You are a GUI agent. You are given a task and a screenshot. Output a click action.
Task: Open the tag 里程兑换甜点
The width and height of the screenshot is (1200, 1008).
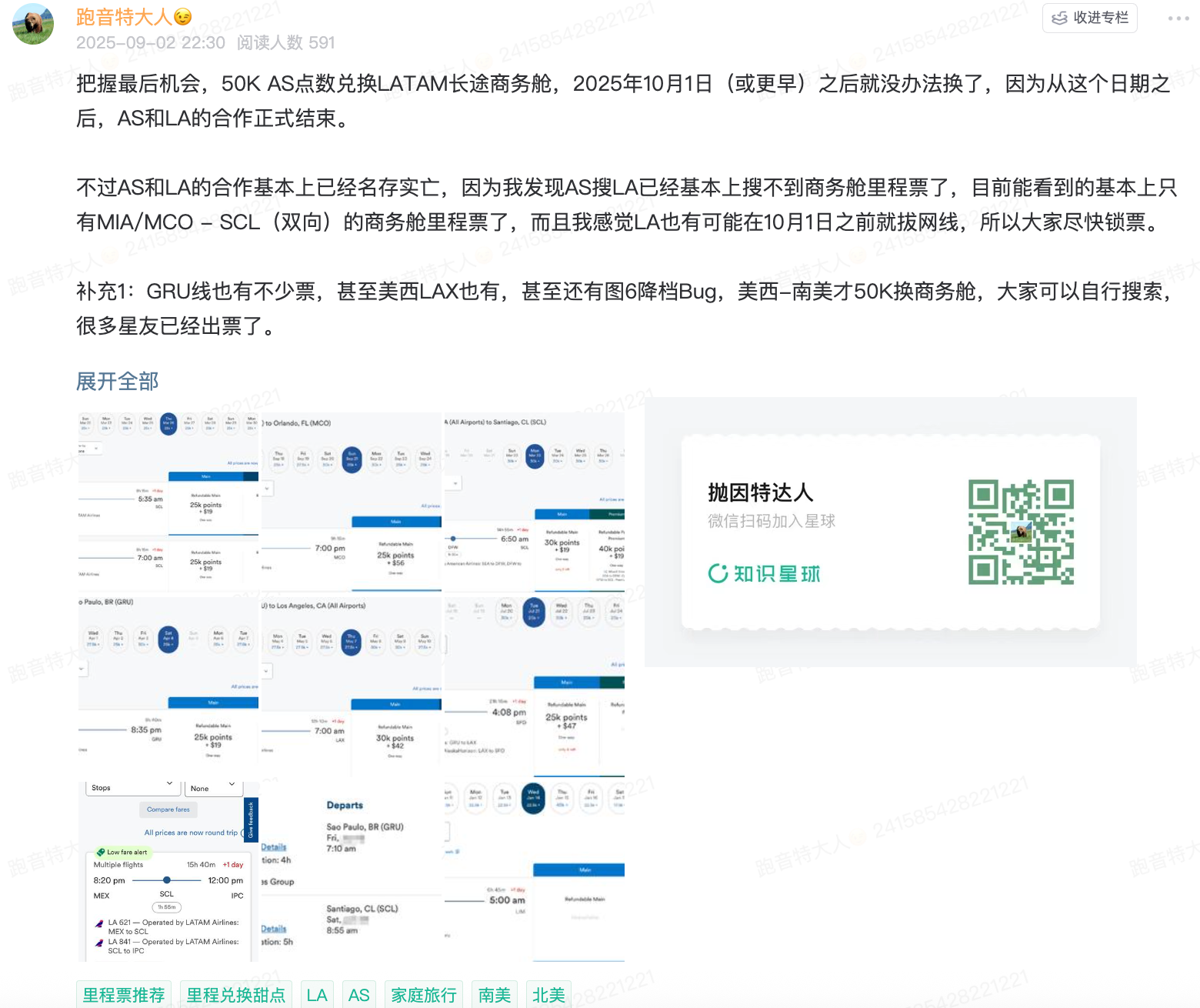pyautogui.click(x=236, y=995)
